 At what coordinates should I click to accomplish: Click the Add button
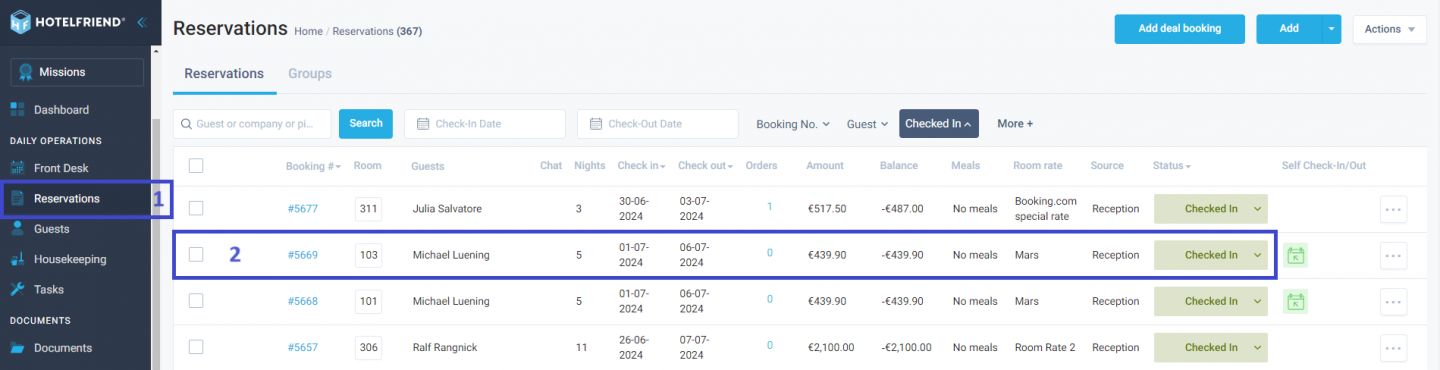[x=1289, y=29]
